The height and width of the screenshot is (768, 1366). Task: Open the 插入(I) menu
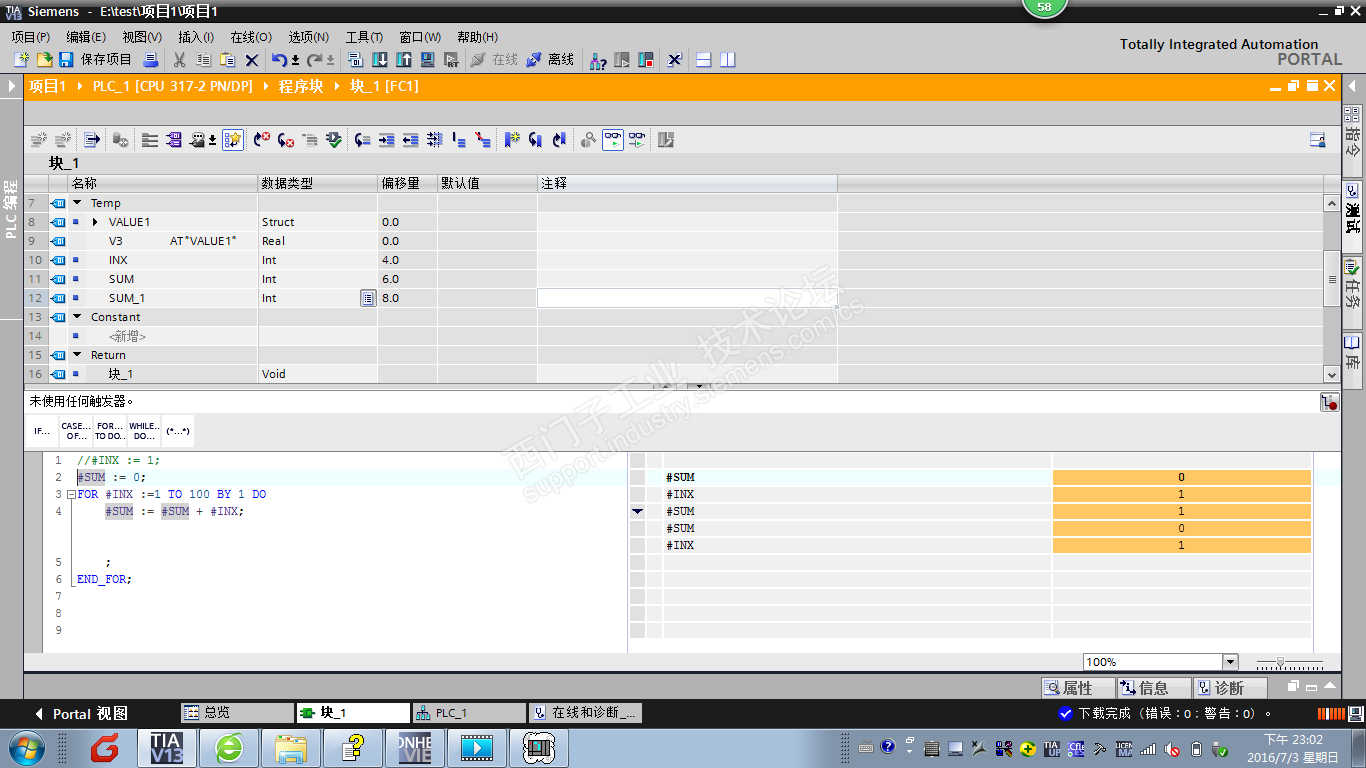click(x=196, y=37)
